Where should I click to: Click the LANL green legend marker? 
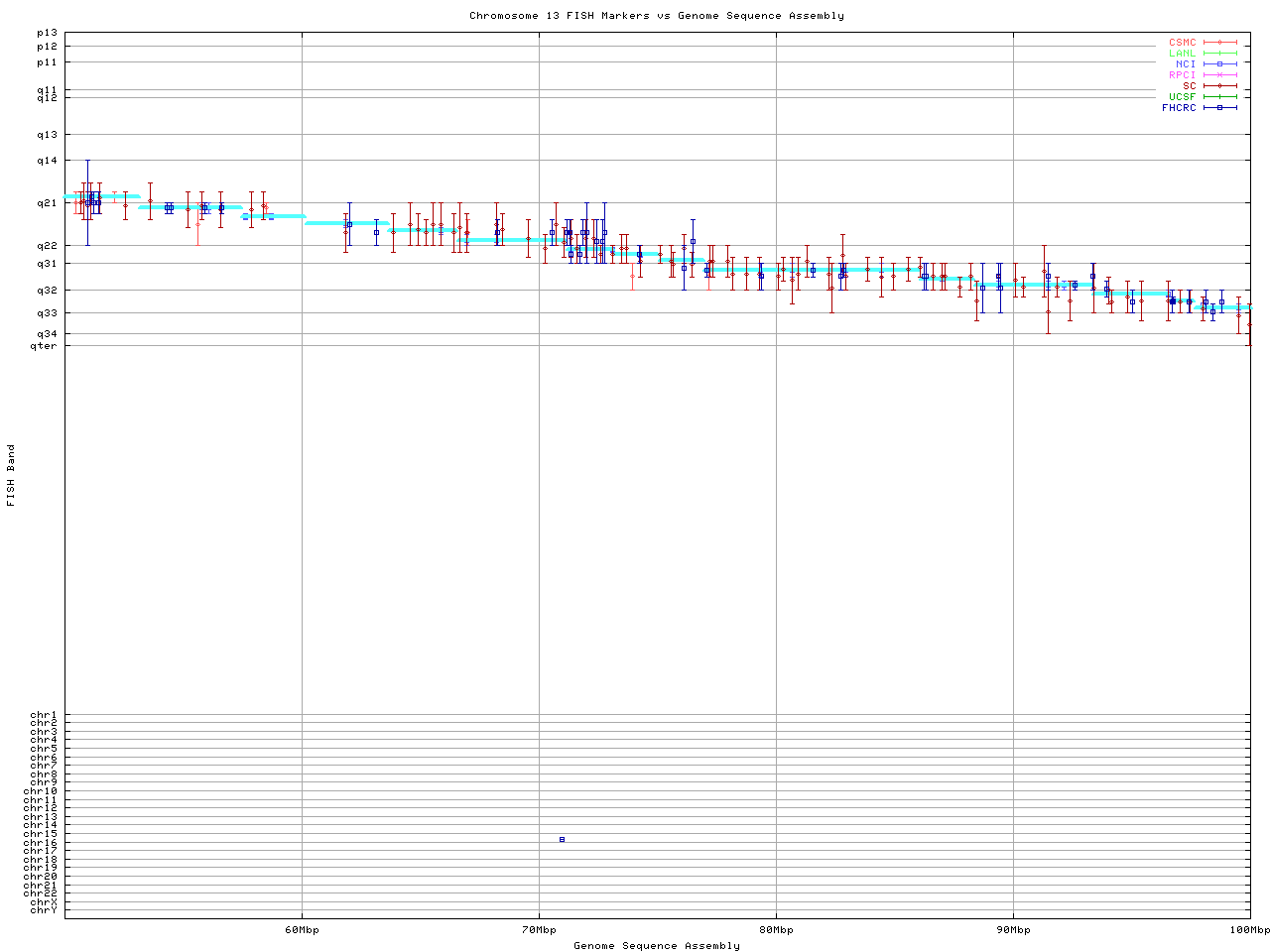click(x=1219, y=54)
